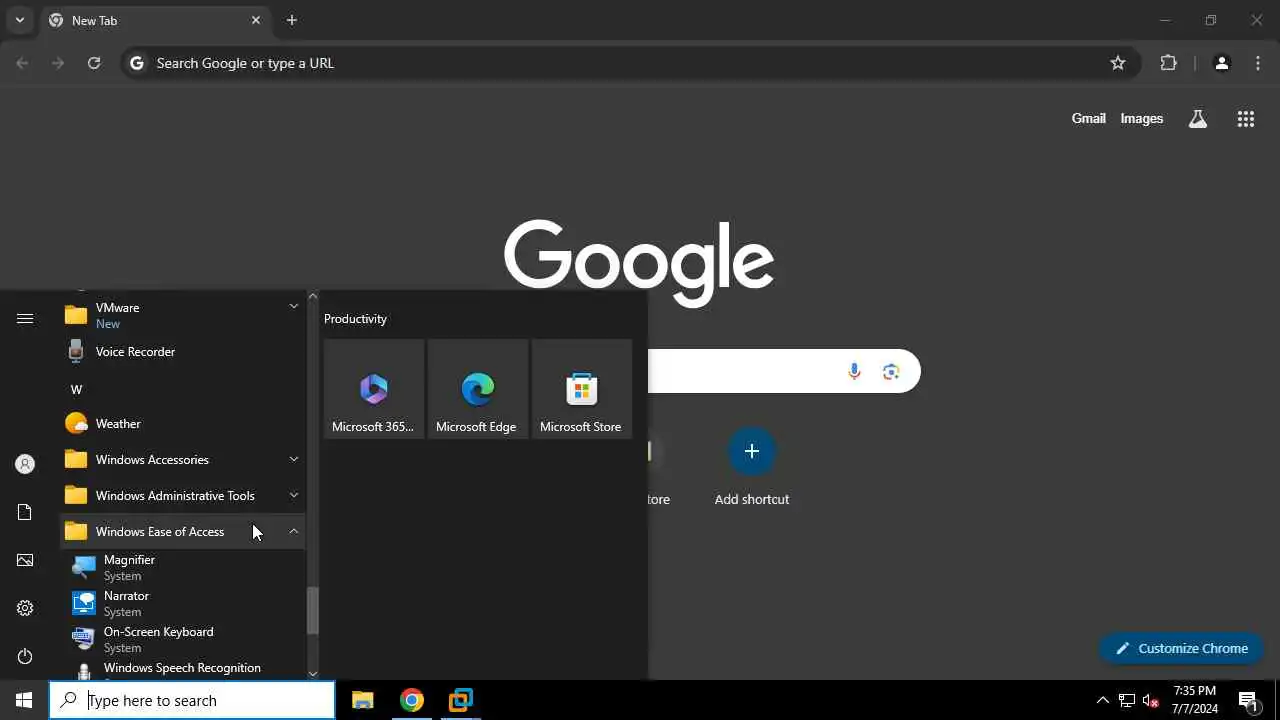This screenshot has width=1280, height=720.
Task: Open the Extensions puzzle icon
Action: (x=1168, y=63)
